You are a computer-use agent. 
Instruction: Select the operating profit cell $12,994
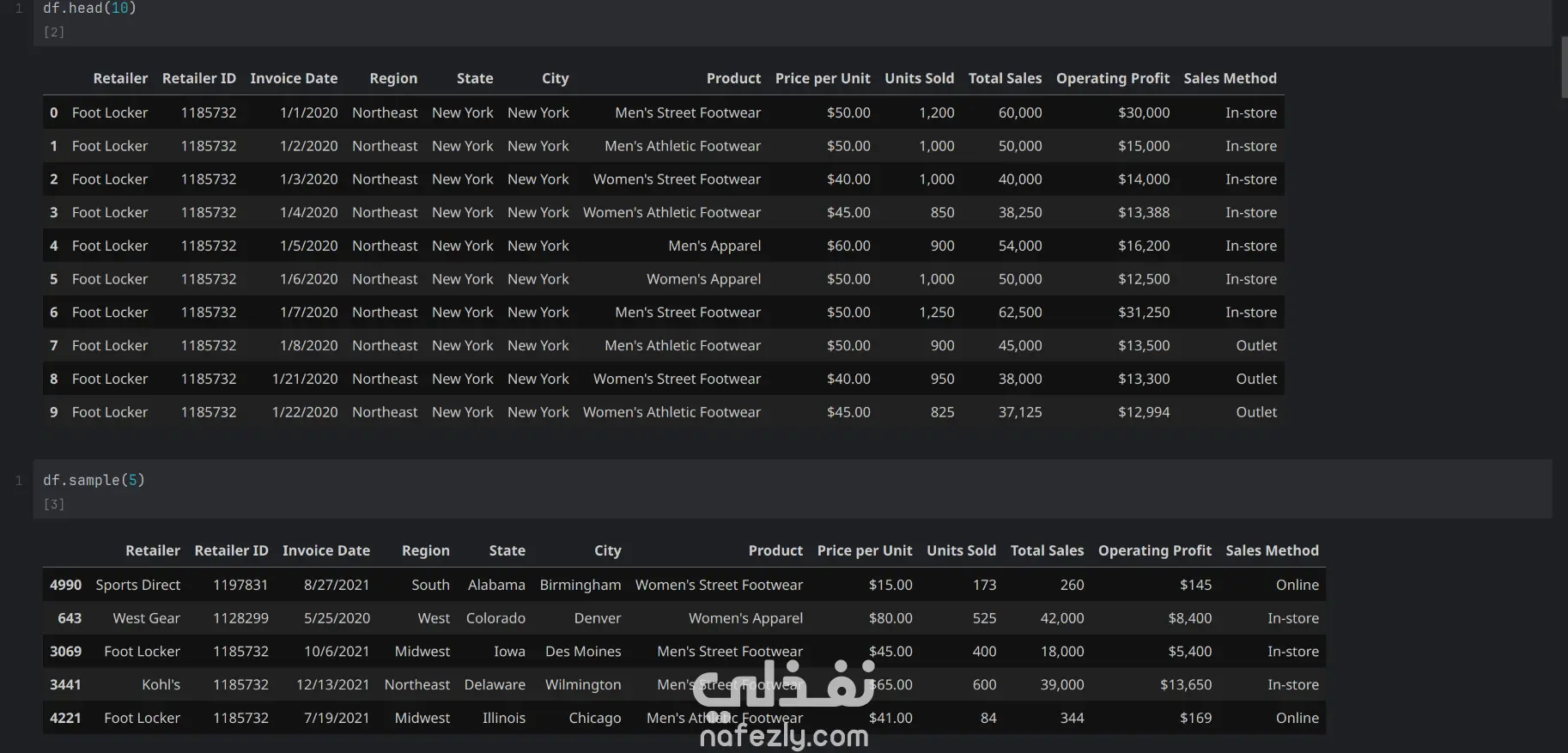1144,412
